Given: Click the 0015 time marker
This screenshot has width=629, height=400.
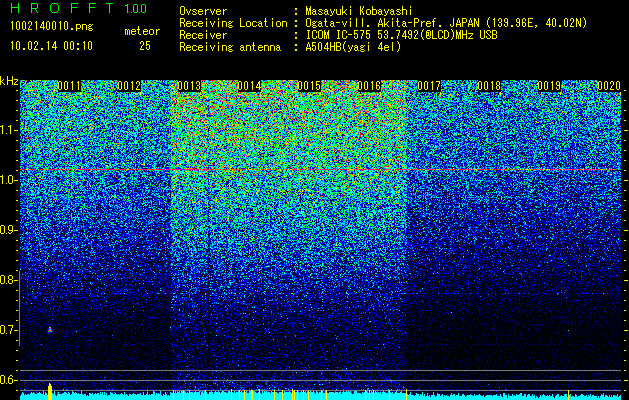Looking at the screenshot, I should [x=309, y=86].
